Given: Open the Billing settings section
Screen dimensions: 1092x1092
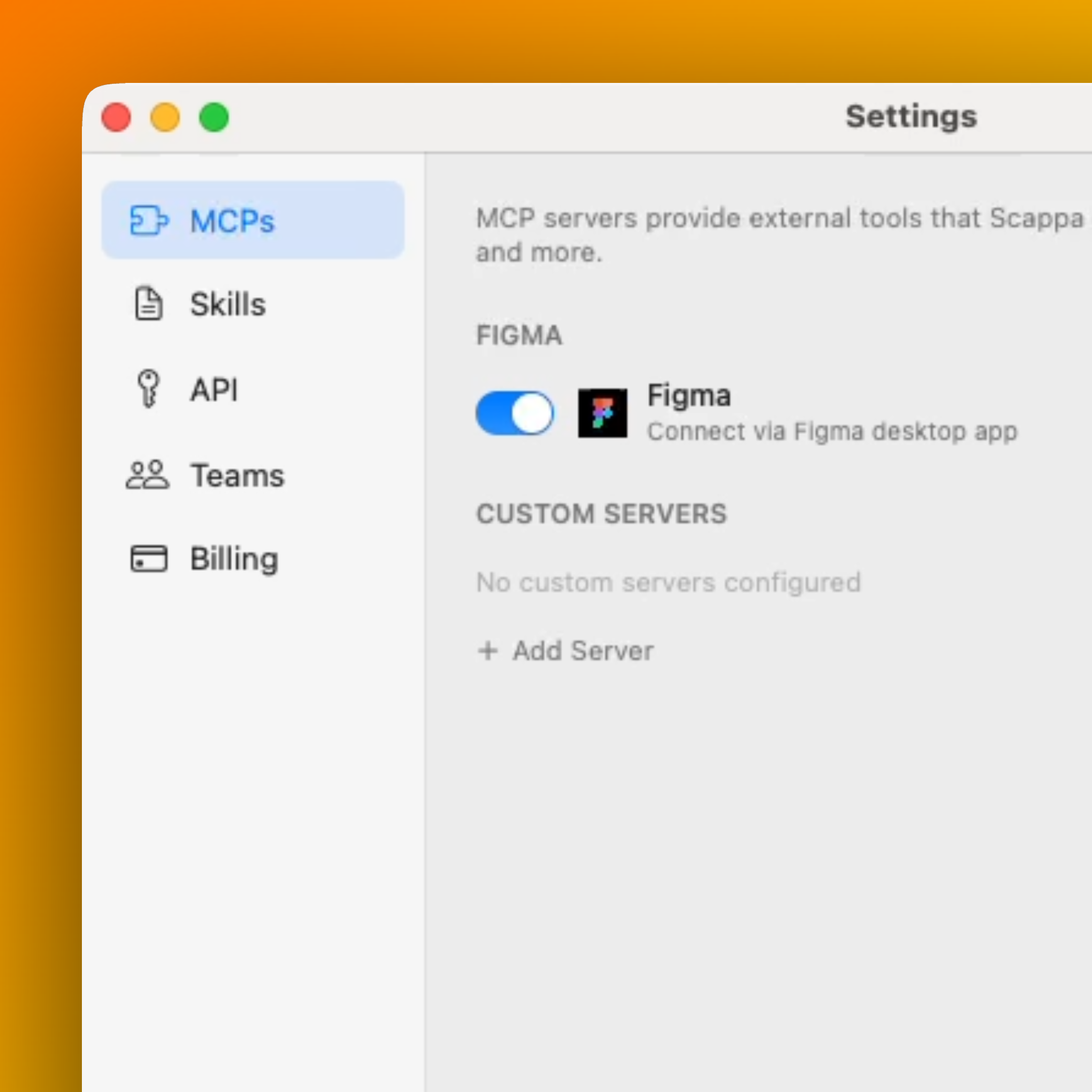Looking at the screenshot, I should tap(234, 559).
